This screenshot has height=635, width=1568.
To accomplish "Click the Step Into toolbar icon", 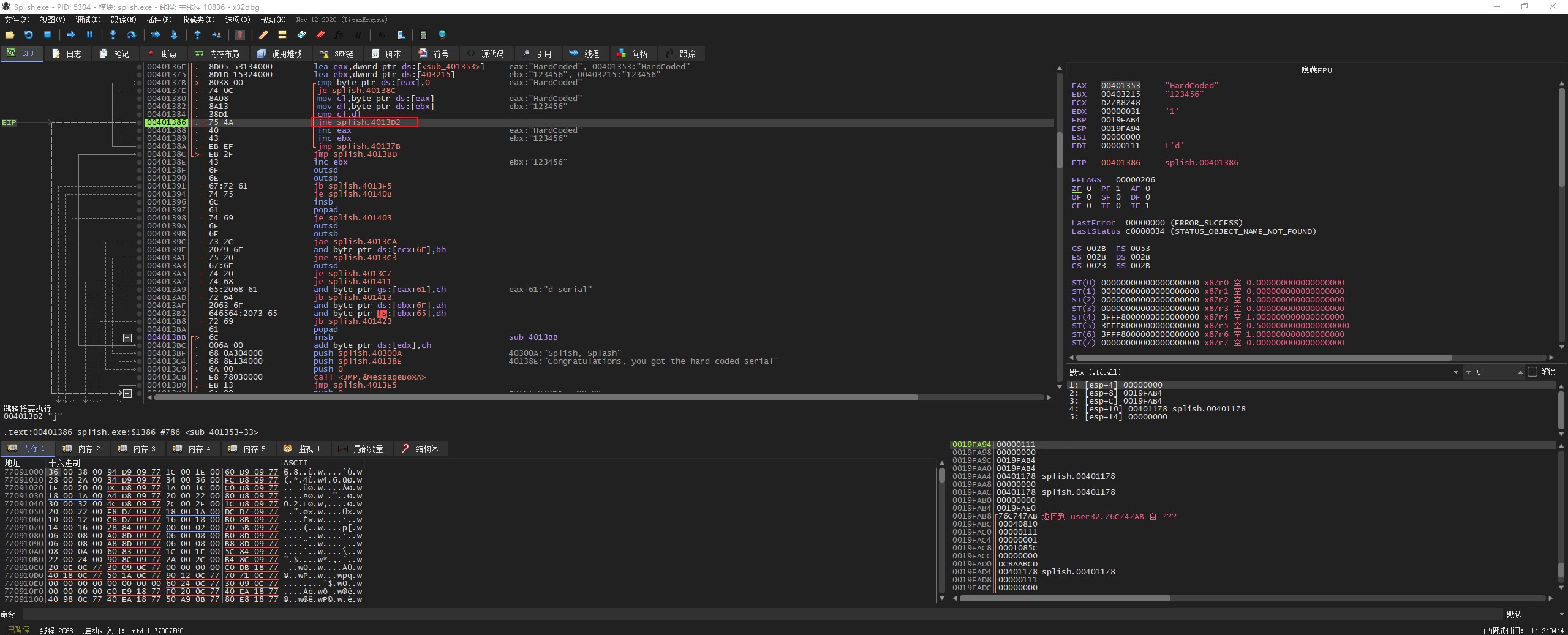I will click(113, 35).
